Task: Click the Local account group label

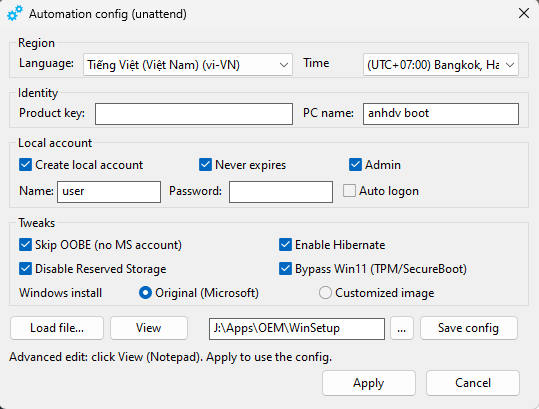Action: (x=55, y=143)
